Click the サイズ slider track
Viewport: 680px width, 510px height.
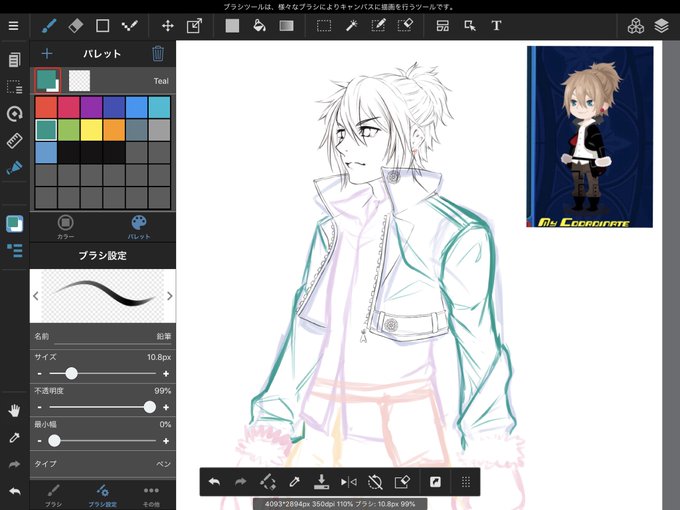103,373
